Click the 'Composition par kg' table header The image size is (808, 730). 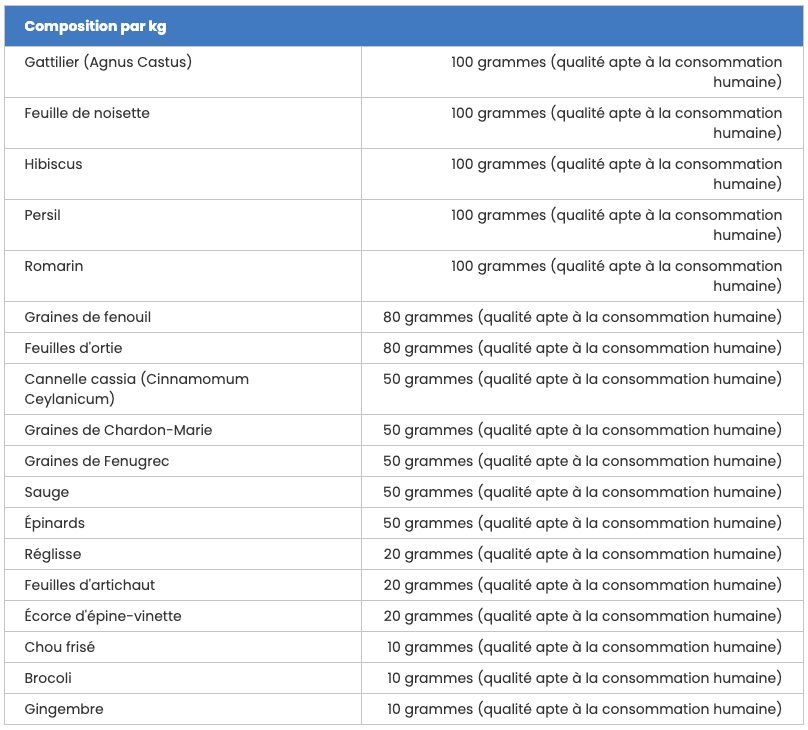coord(95,26)
